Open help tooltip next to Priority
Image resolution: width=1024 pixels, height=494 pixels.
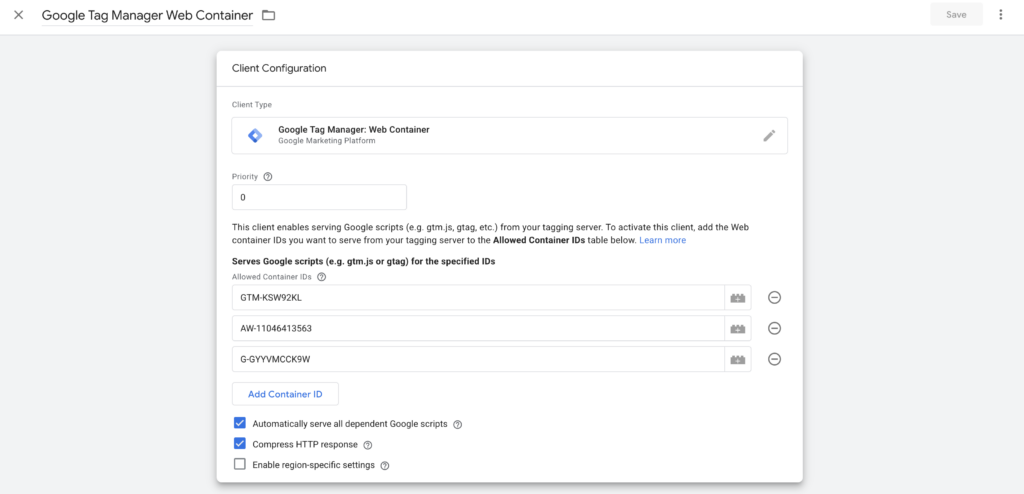click(268, 176)
